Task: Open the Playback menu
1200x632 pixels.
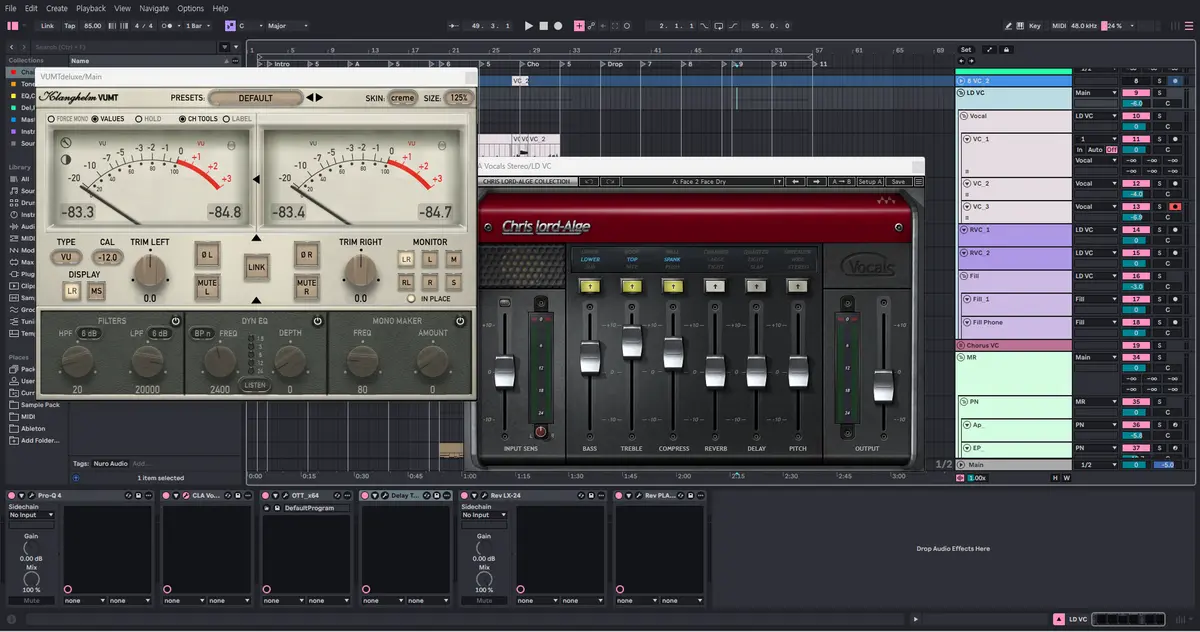Action: (x=91, y=8)
